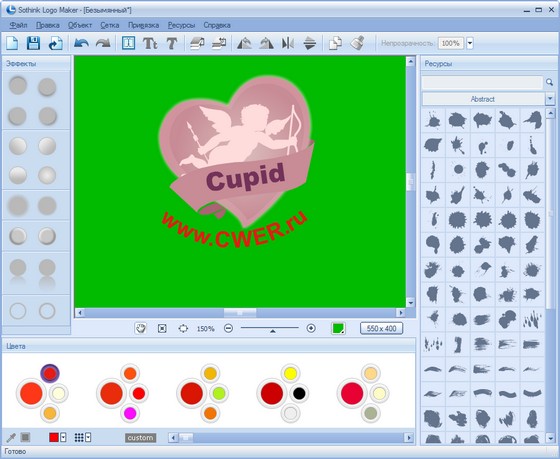Image resolution: width=560 pixels, height=459 pixels.
Task: Click the large crimson-pink swatch in fifth group
Action: coord(352,393)
